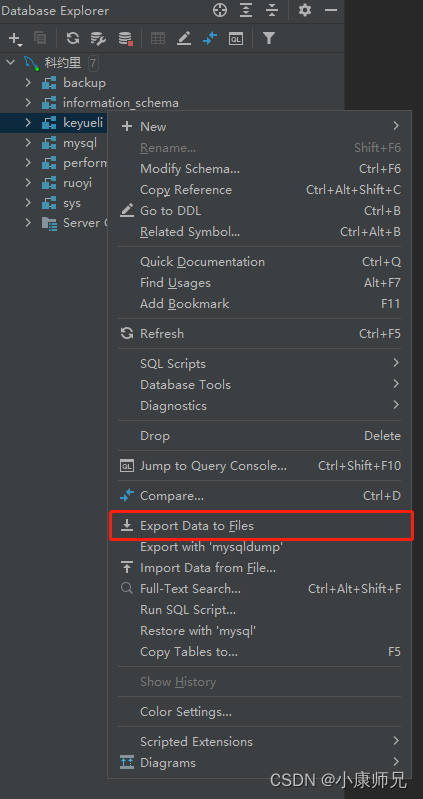Click the Refresh icon in toolbar

coord(73,38)
